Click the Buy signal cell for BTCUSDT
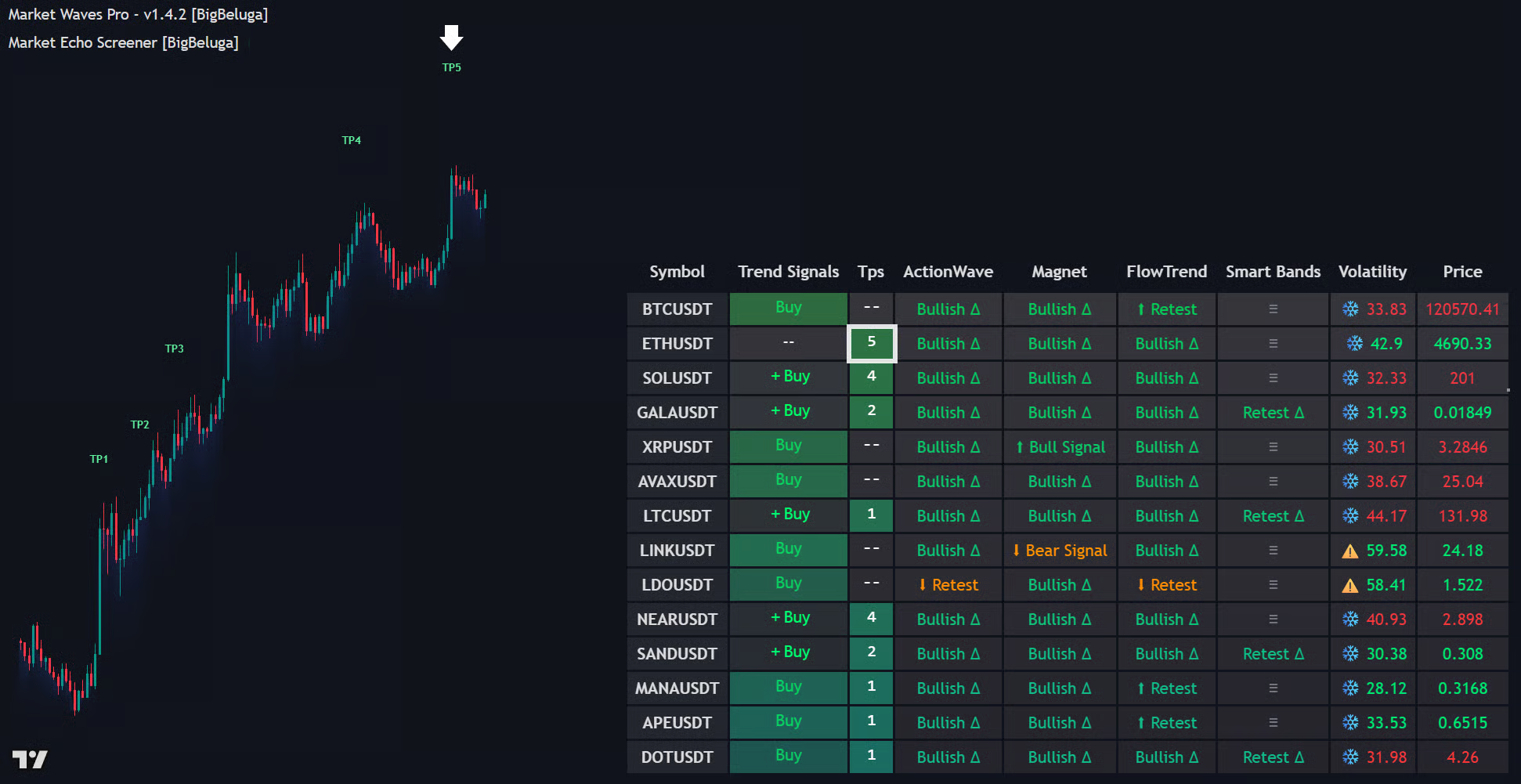 click(788, 308)
